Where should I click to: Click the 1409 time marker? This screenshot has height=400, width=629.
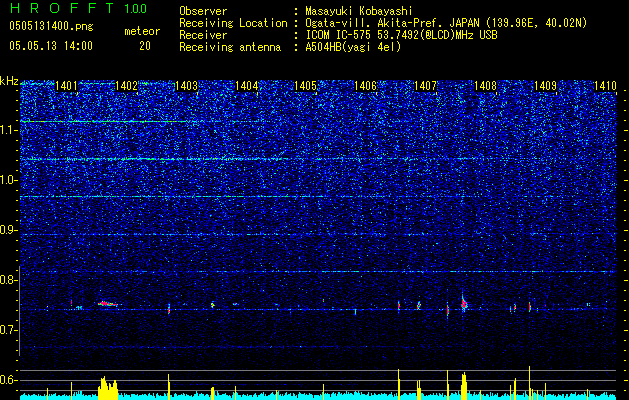546,86
